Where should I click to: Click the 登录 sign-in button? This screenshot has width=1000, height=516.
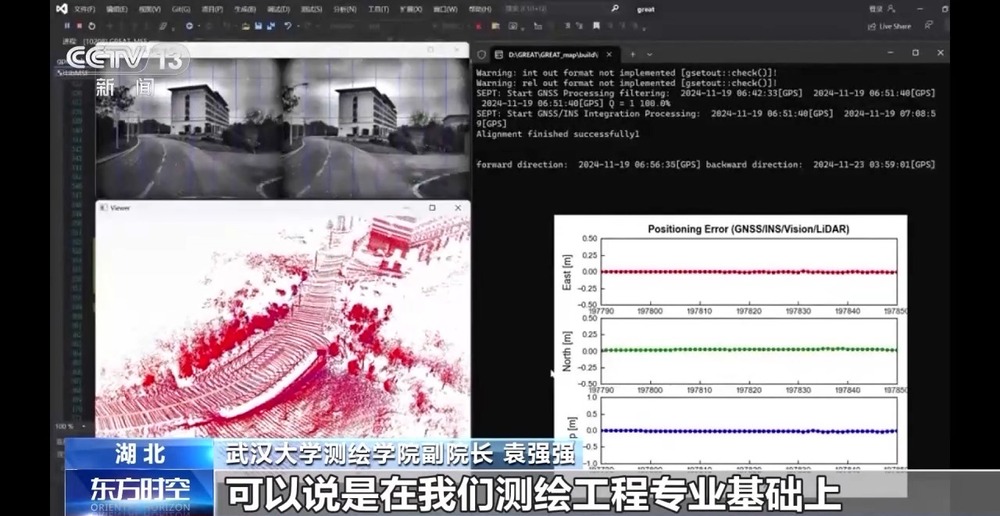(883, 9)
